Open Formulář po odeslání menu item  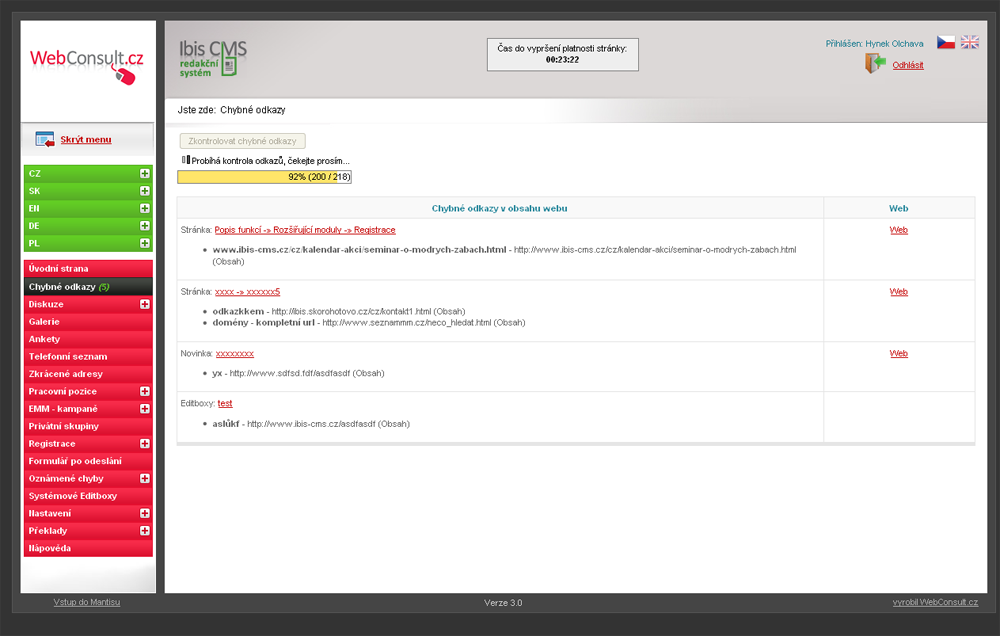pos(88,461)
